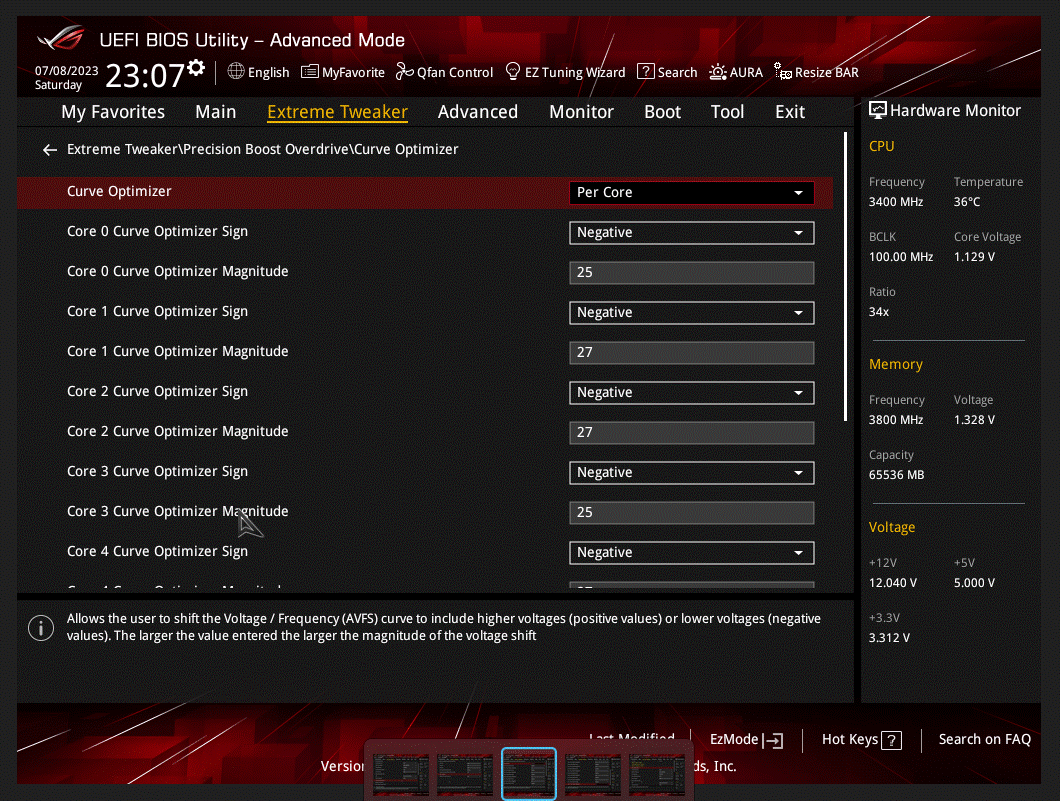Go to the Boot tab
This screenshot has height=801, width=1060.
[662, 112]
